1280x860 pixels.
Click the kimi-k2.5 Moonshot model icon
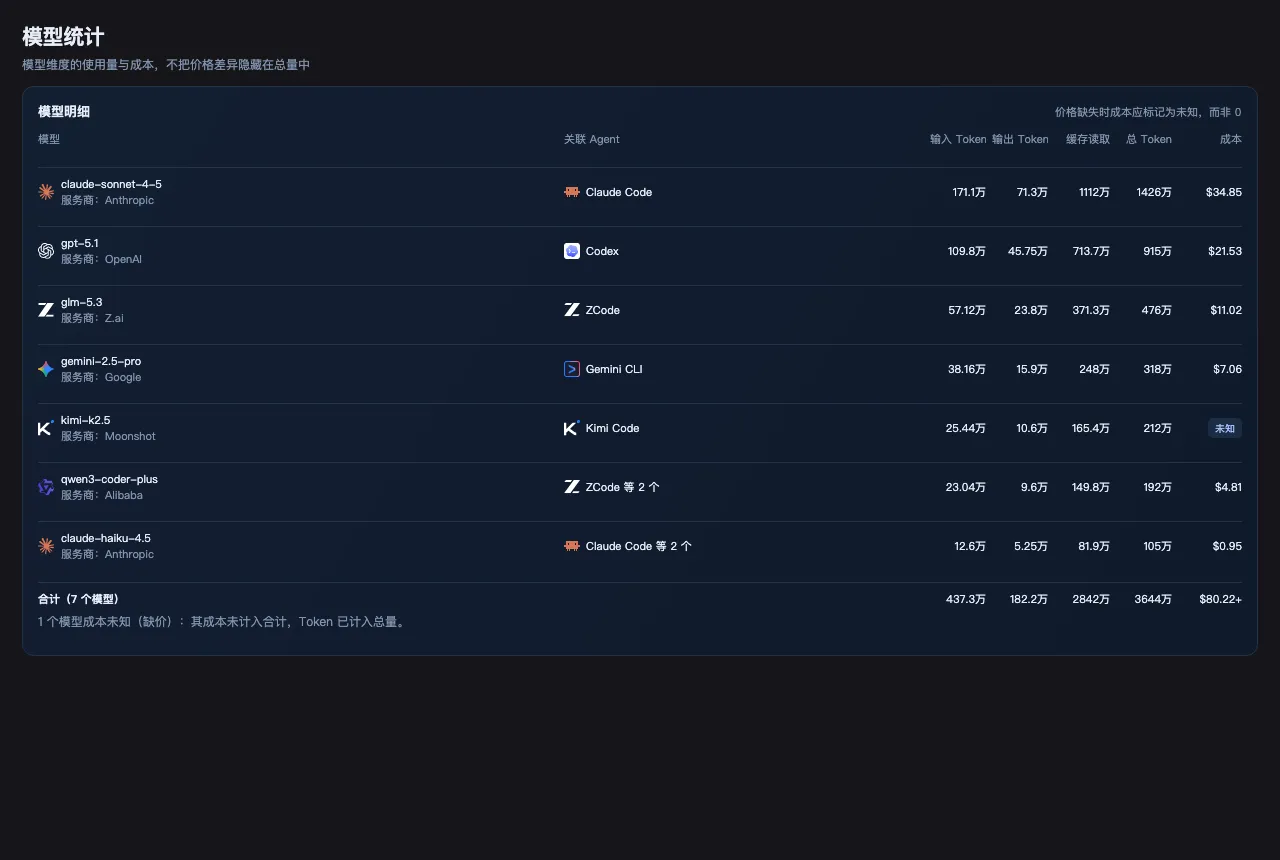[x=46, y=428]
